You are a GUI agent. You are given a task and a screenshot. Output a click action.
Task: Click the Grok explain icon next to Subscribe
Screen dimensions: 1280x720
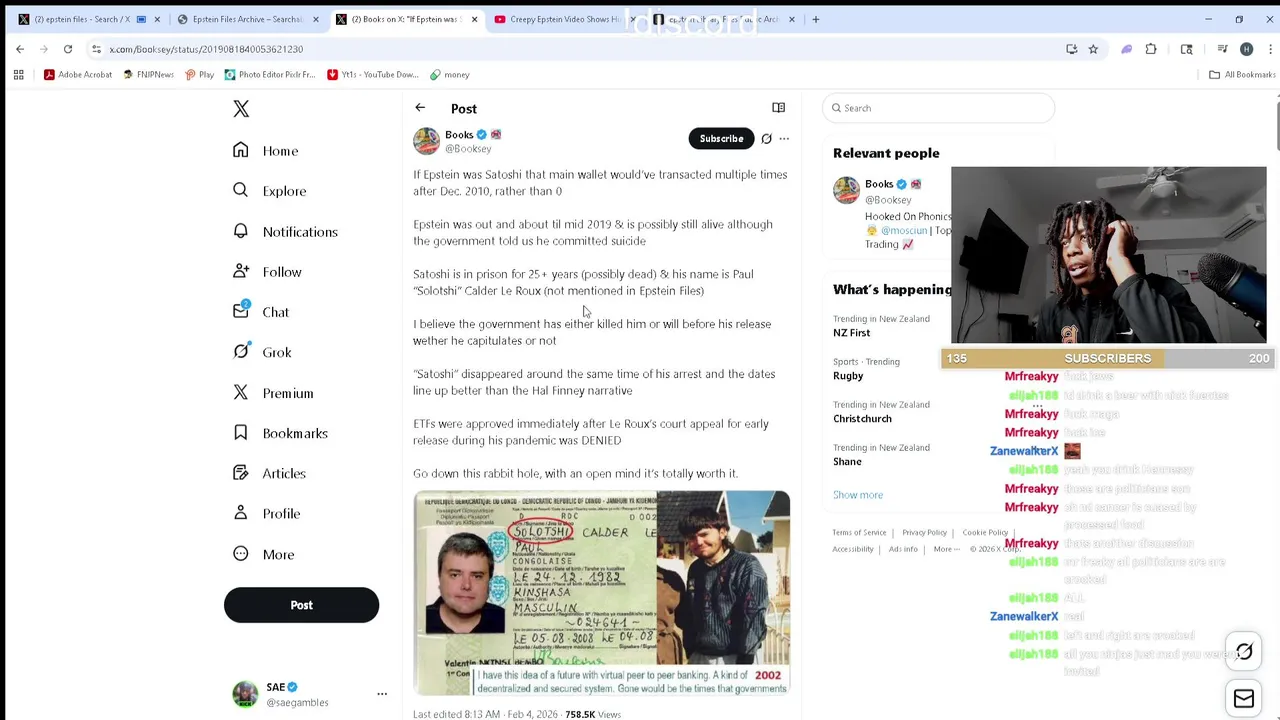(x=766, y=139)
